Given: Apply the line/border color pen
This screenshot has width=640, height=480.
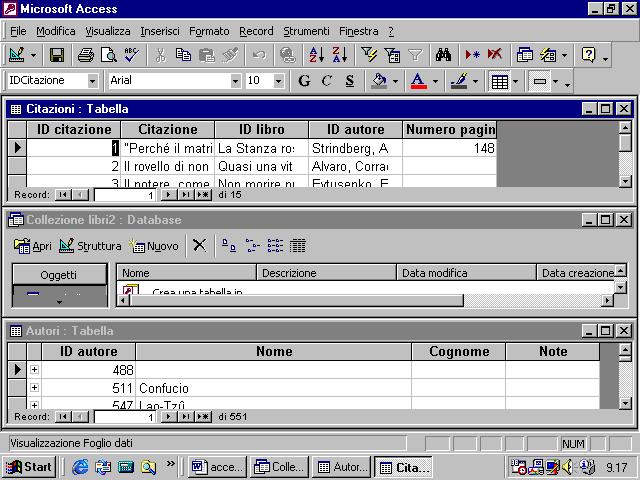Looking at the screenshot, I should tap(459, 81).
